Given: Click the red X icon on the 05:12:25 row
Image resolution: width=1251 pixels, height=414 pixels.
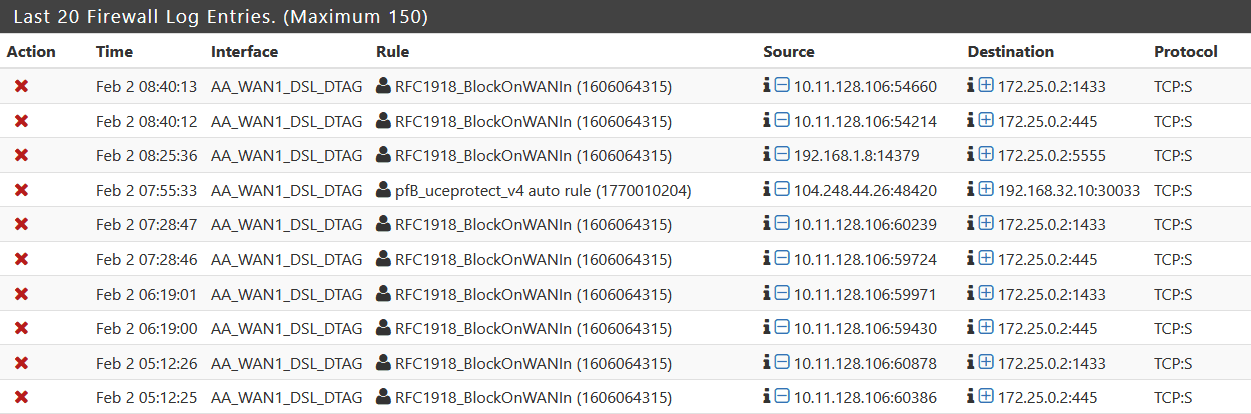Looking at the screenshot, I should 21,397.
